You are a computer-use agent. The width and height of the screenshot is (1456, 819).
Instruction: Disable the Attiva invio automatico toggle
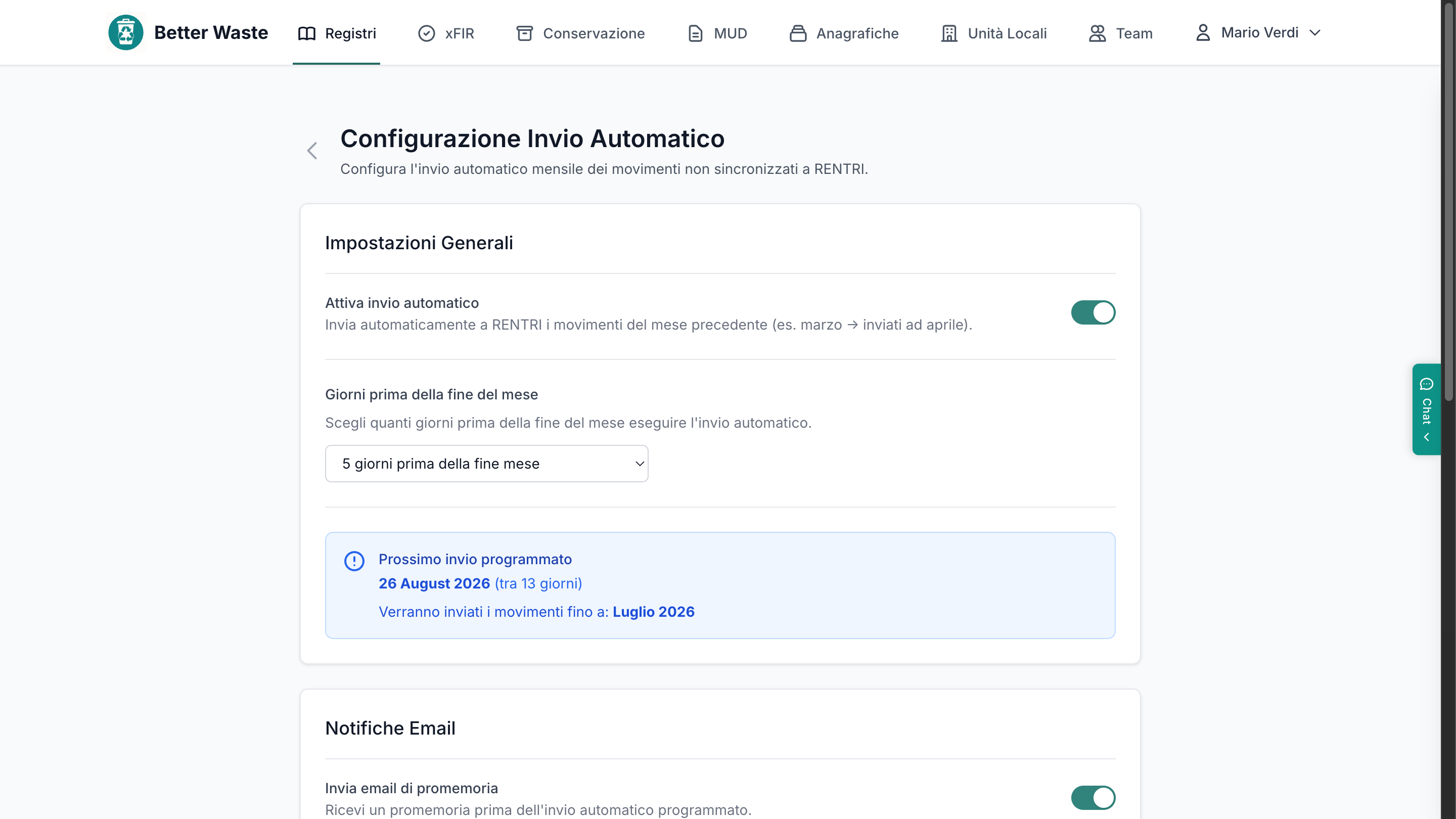coord(1093,312)
